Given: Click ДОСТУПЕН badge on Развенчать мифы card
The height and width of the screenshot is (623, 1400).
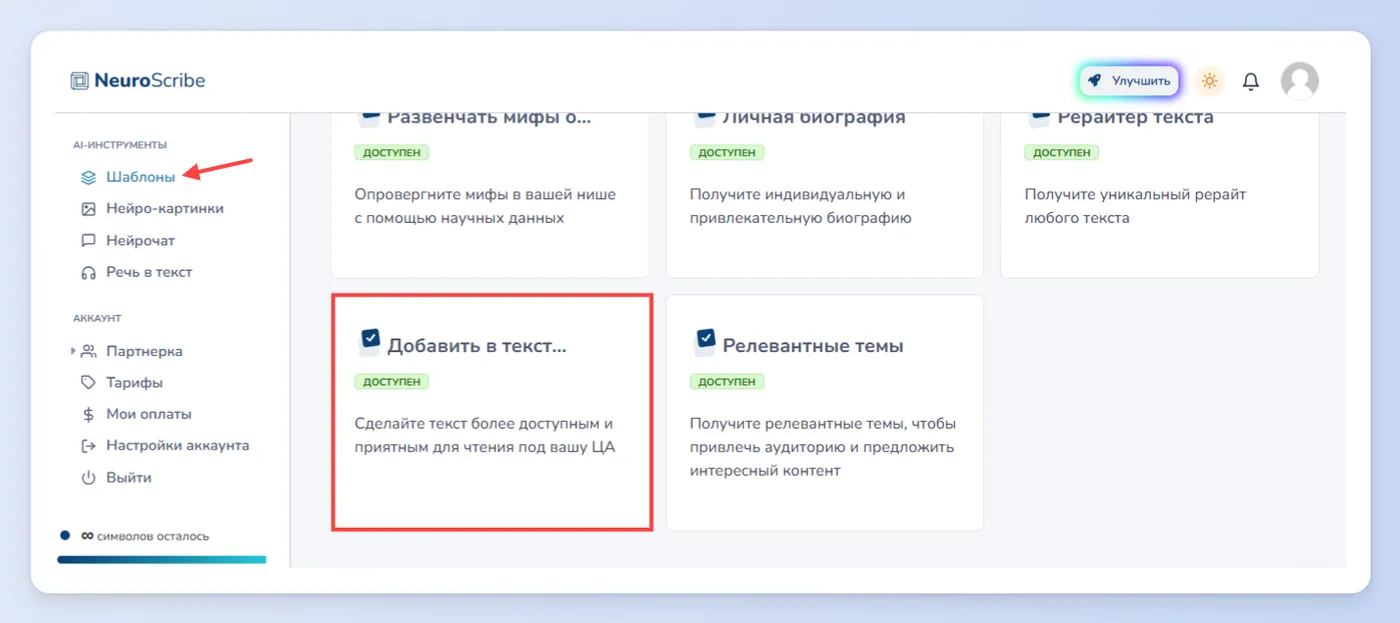Looking at the screenshot, I should (x=392, y=153).
